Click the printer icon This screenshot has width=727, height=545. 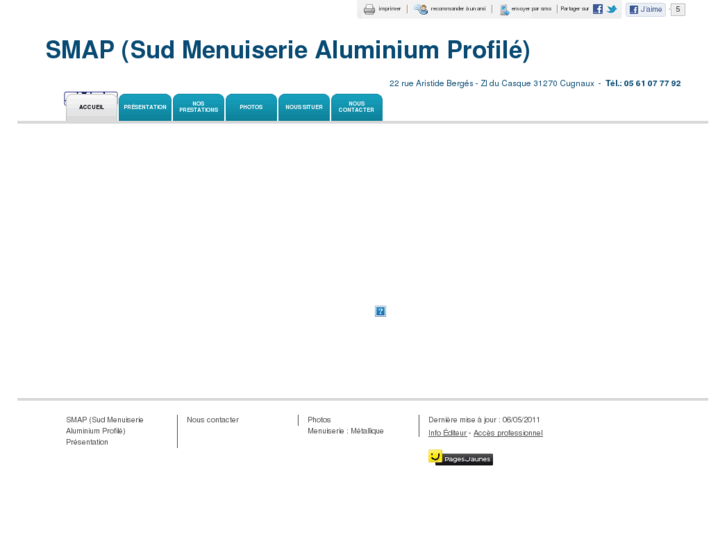click(369, 9)
